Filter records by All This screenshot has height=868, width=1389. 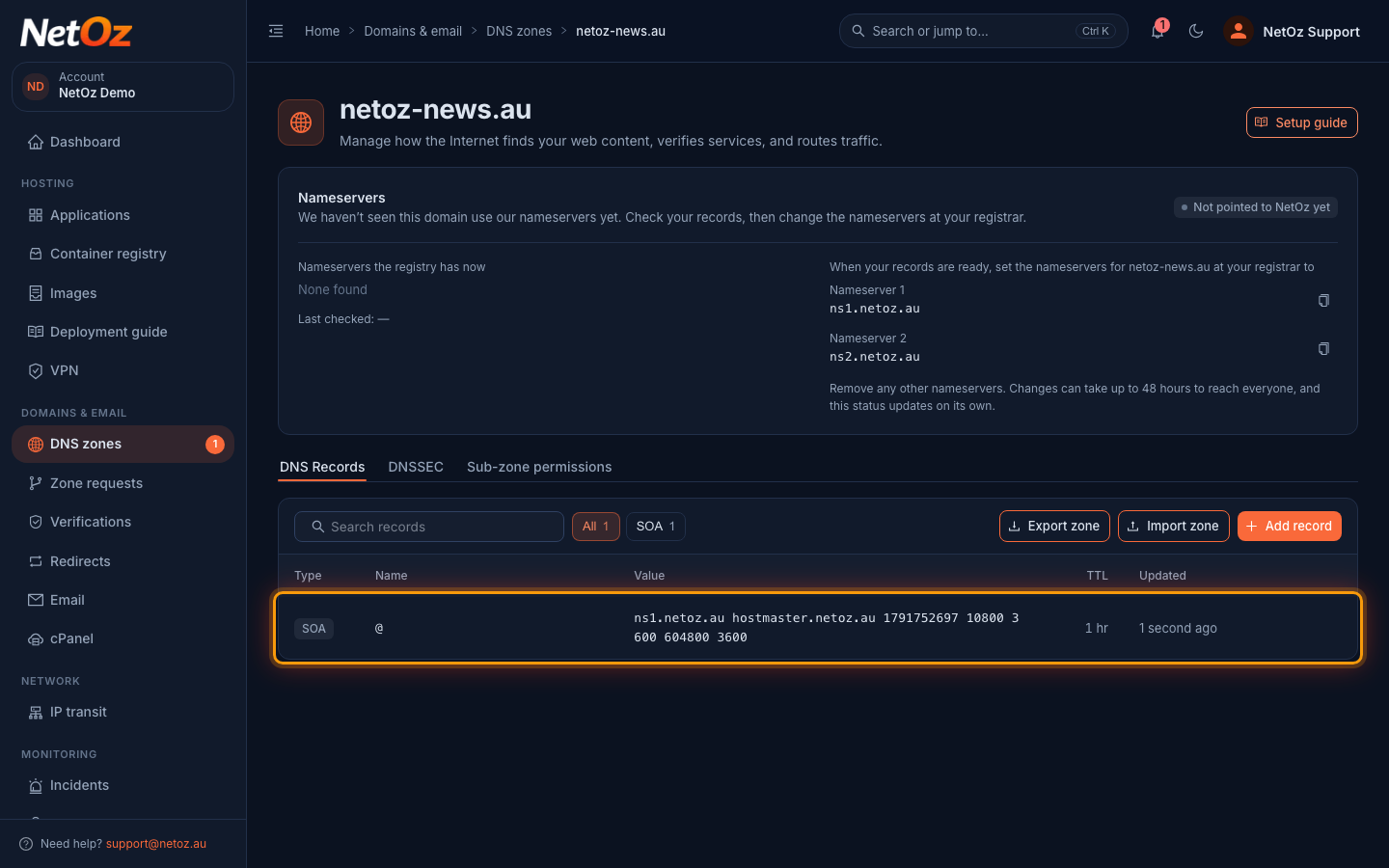click(x=596, y=527)
